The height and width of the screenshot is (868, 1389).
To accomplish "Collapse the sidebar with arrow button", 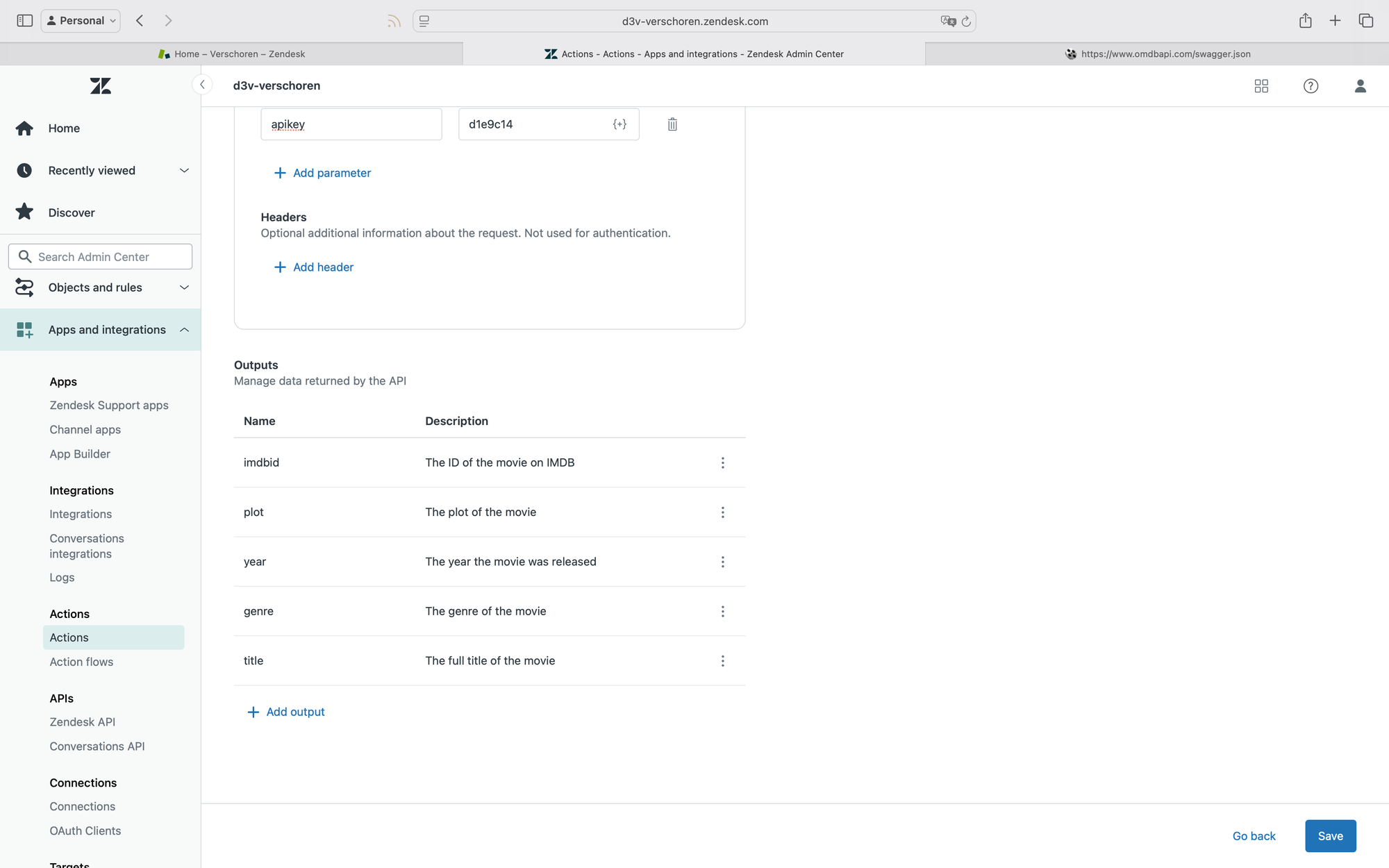I will [202, 85].
